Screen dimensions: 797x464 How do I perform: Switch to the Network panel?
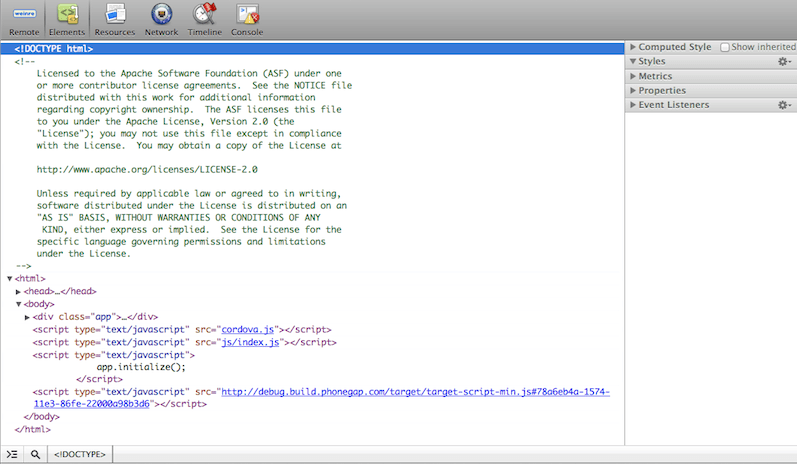click(161, 19)
